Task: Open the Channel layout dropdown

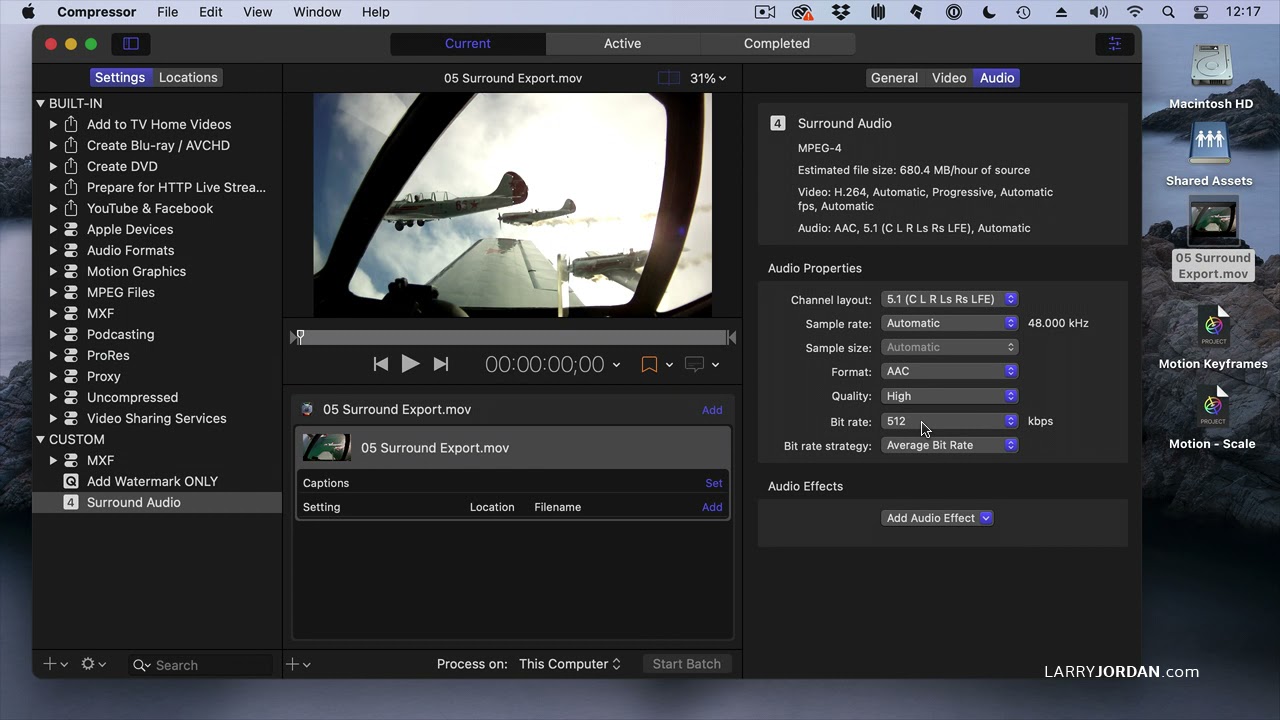Action: click(x=949, y=299)
